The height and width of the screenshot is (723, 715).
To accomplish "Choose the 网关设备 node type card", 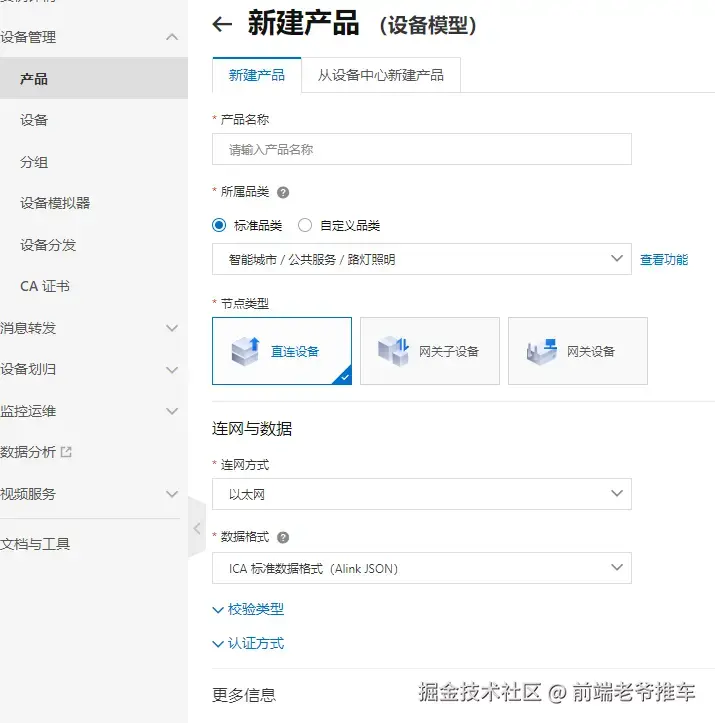I will (x=578, y=351).
